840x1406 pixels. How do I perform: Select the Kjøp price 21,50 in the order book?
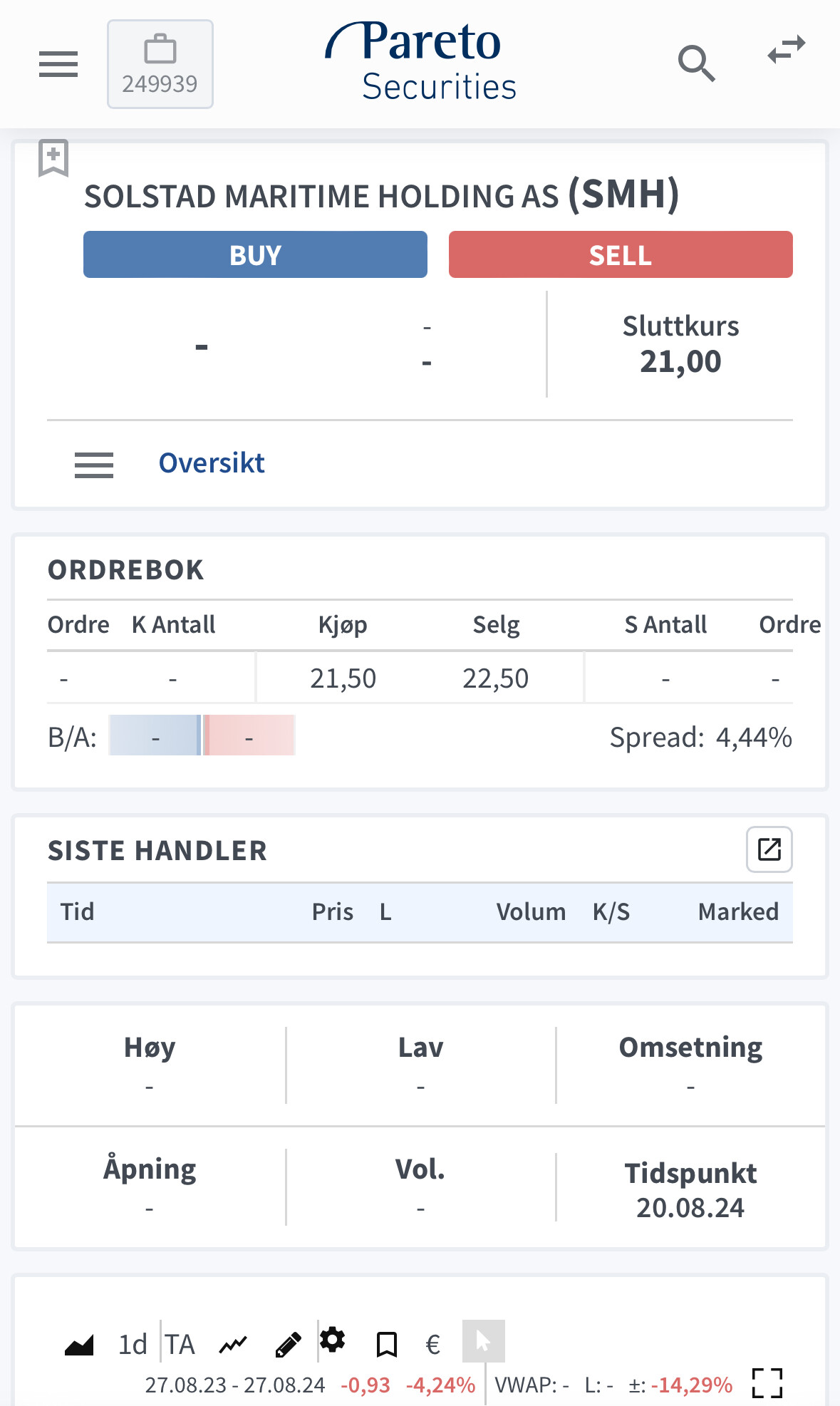[343, 678]
